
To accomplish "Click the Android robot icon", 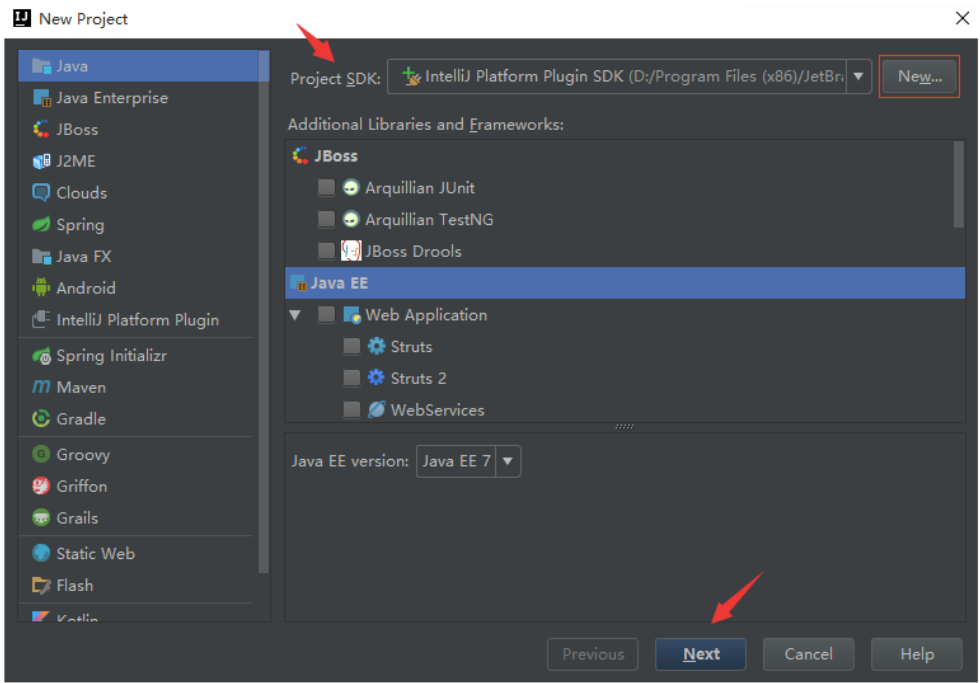I will 41,287.
